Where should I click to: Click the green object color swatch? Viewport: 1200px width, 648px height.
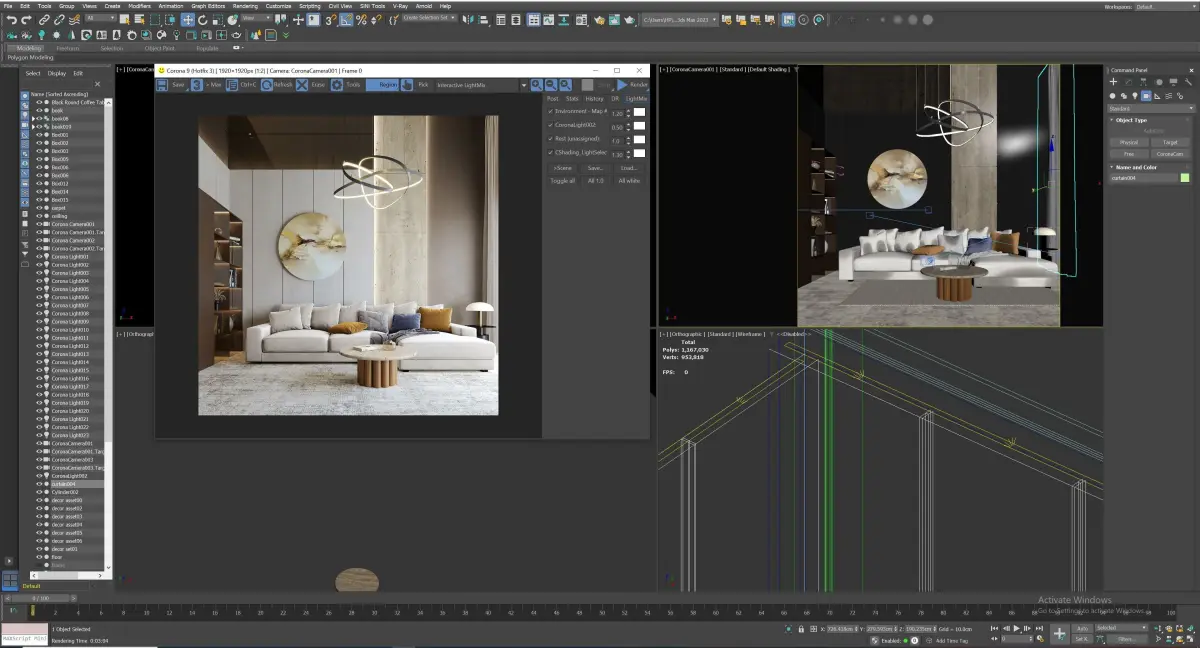coord(1185,178)
